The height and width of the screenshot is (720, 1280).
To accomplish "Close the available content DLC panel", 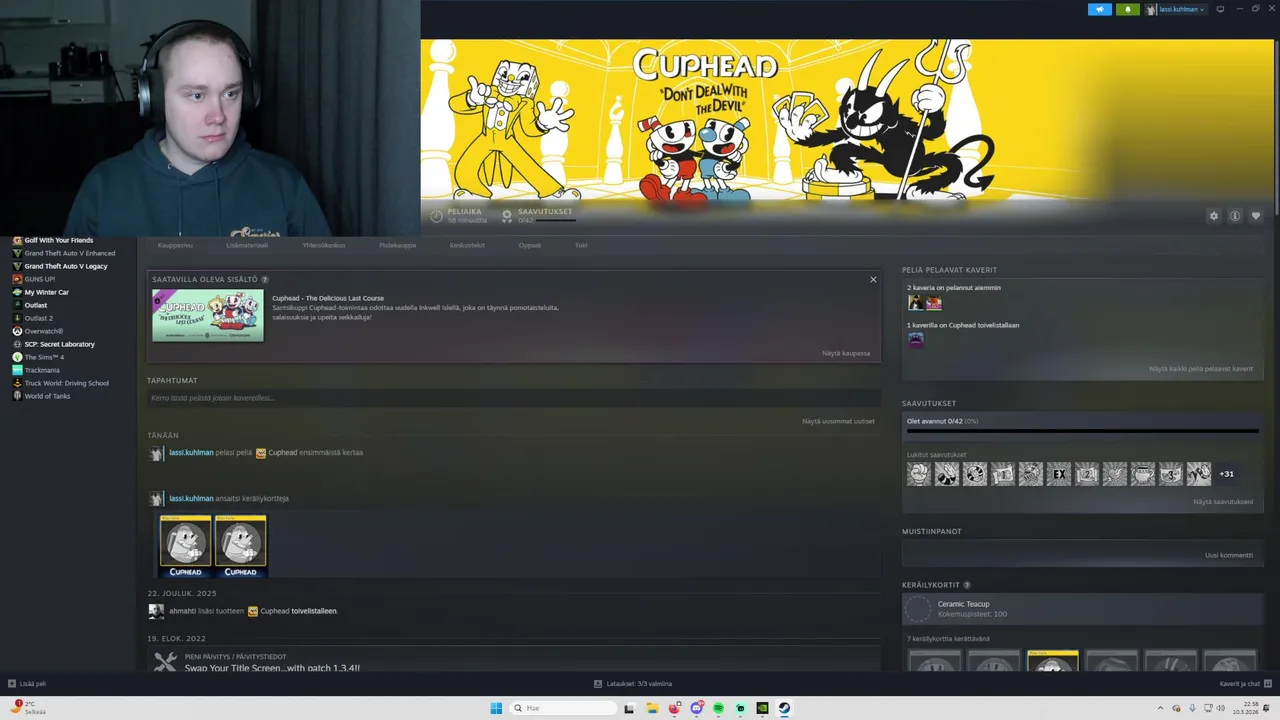I will click(873, 279).
